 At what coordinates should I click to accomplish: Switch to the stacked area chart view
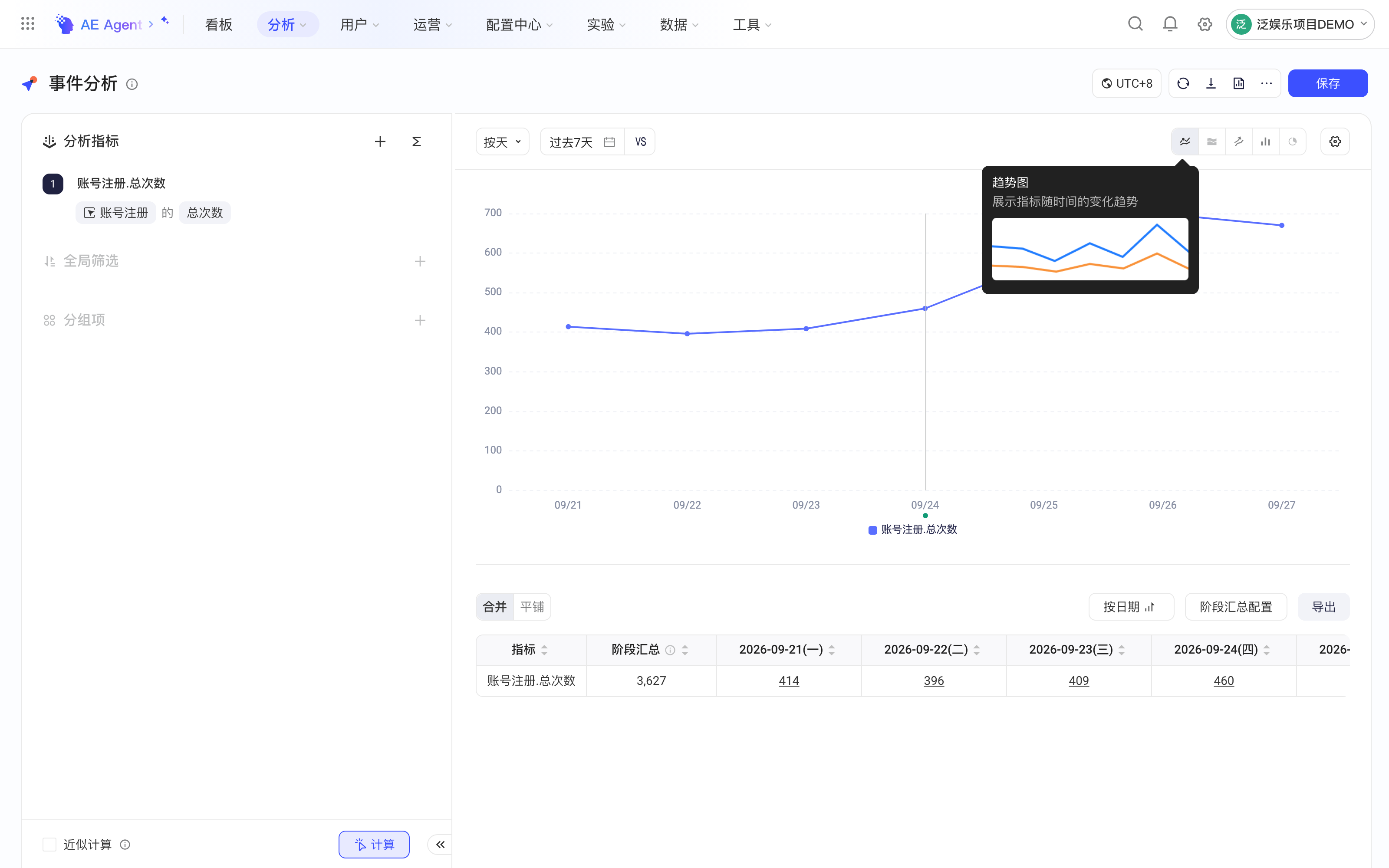coord(1211,141)
